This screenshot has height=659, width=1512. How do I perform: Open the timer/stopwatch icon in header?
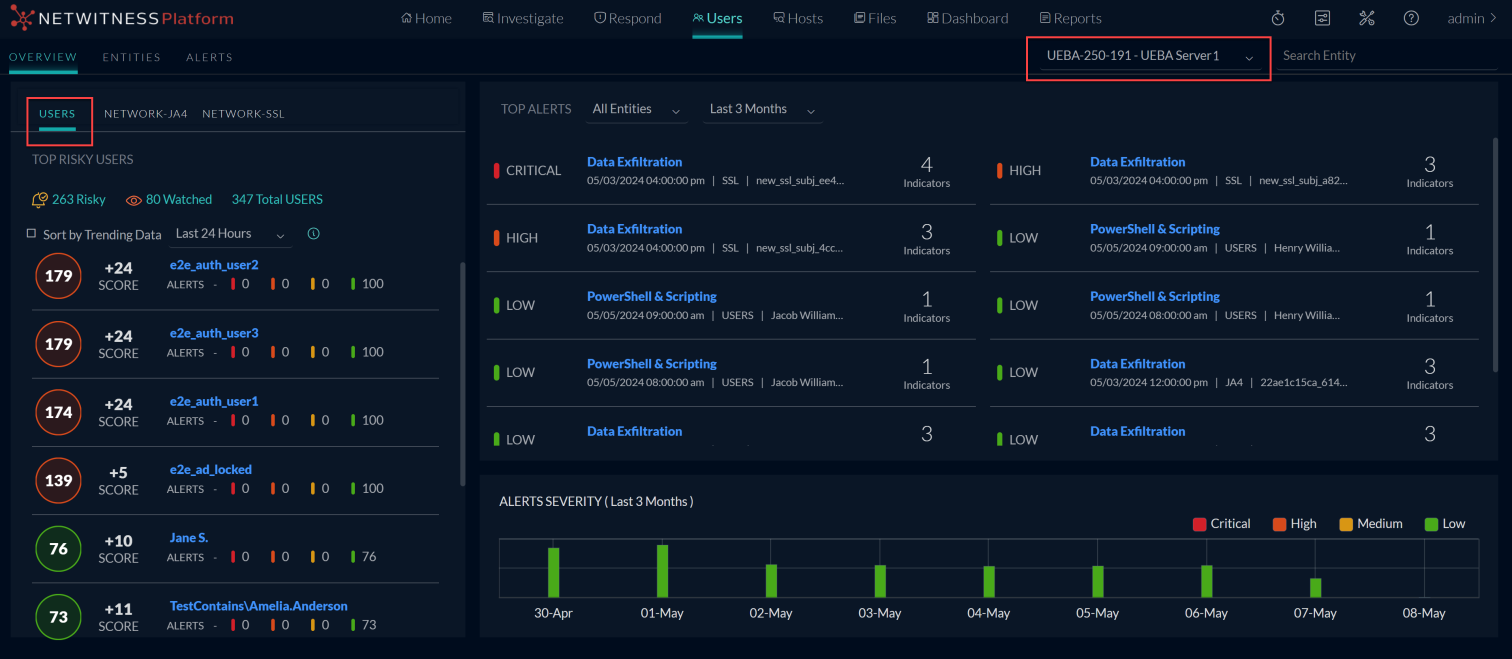coord(1278,18)
